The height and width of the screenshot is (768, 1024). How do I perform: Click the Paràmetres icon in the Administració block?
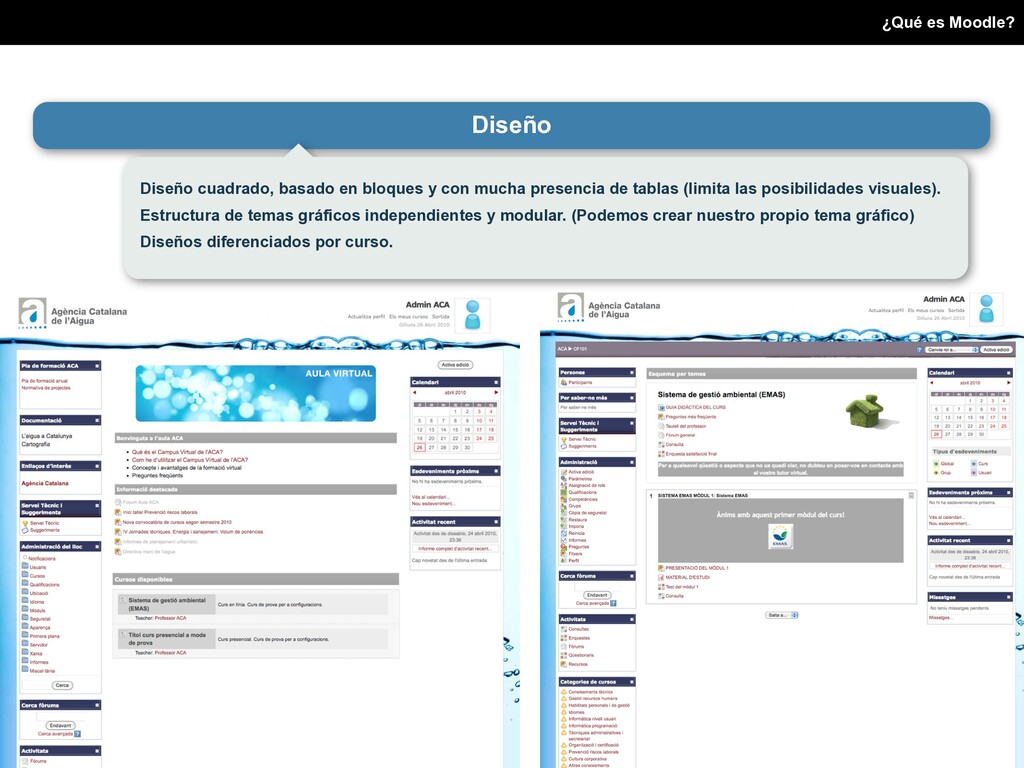[x=564, y=478]
